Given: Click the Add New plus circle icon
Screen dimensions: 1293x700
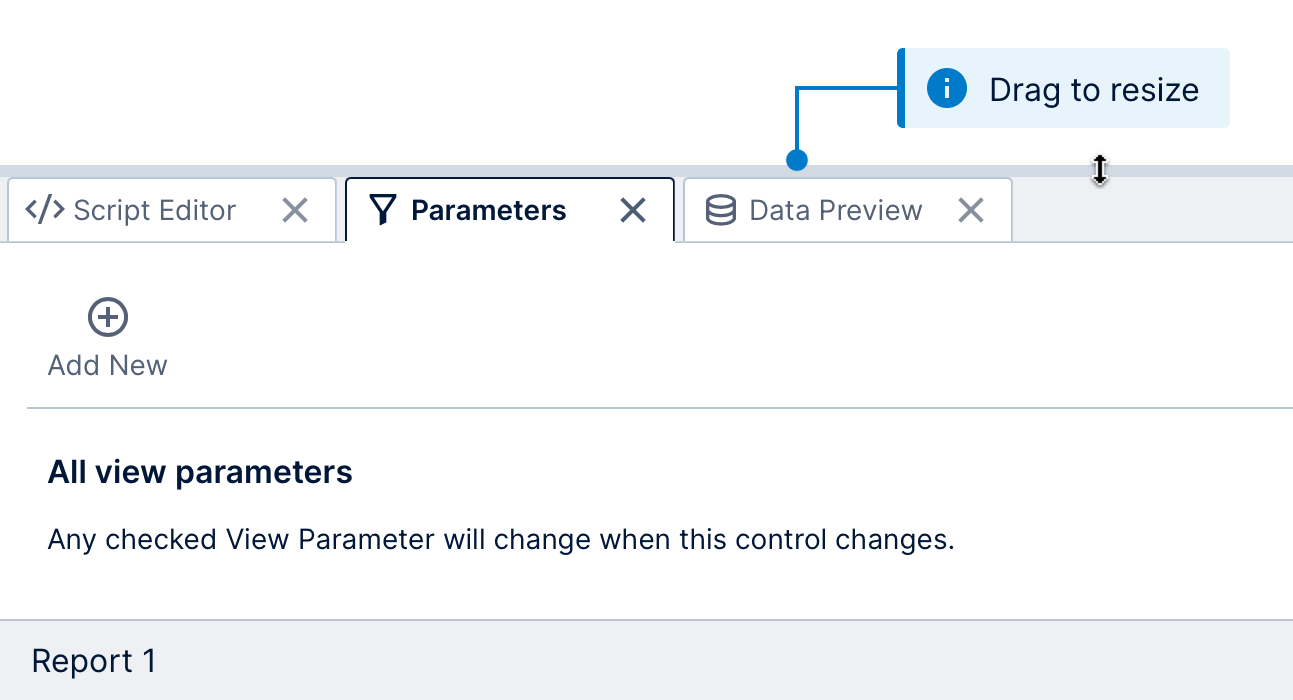Looking at the screenshot, I should click(x=108, y=318).
